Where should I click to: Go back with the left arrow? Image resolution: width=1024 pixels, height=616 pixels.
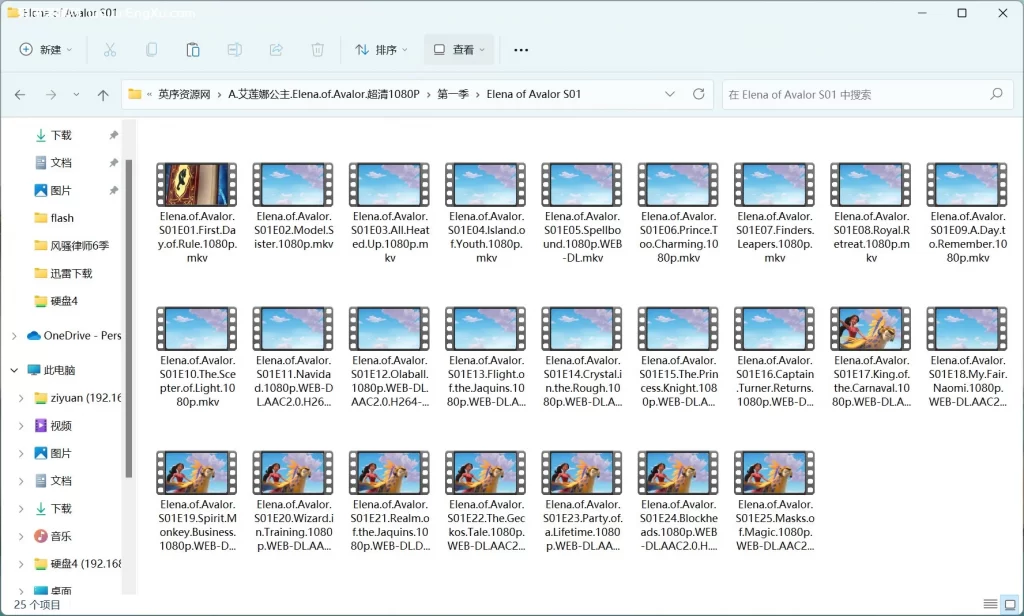pos(20,95)
